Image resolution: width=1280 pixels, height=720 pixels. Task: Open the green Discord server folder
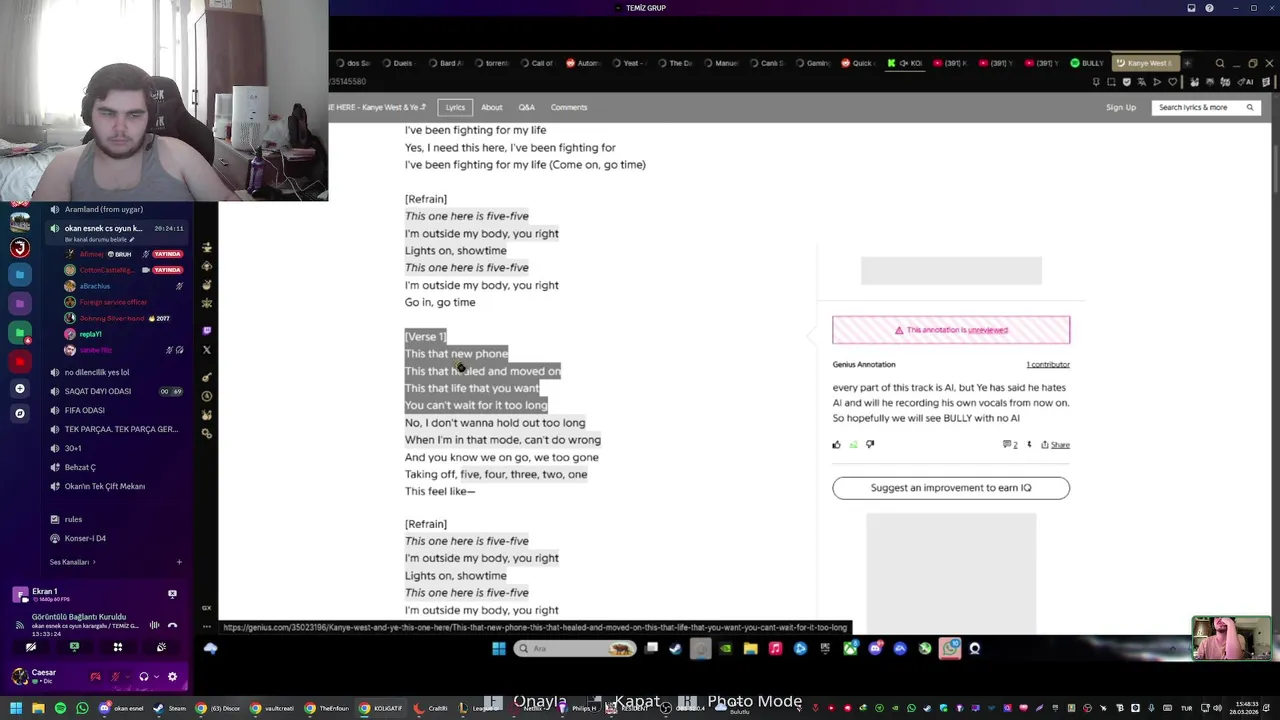pos(20,332)
